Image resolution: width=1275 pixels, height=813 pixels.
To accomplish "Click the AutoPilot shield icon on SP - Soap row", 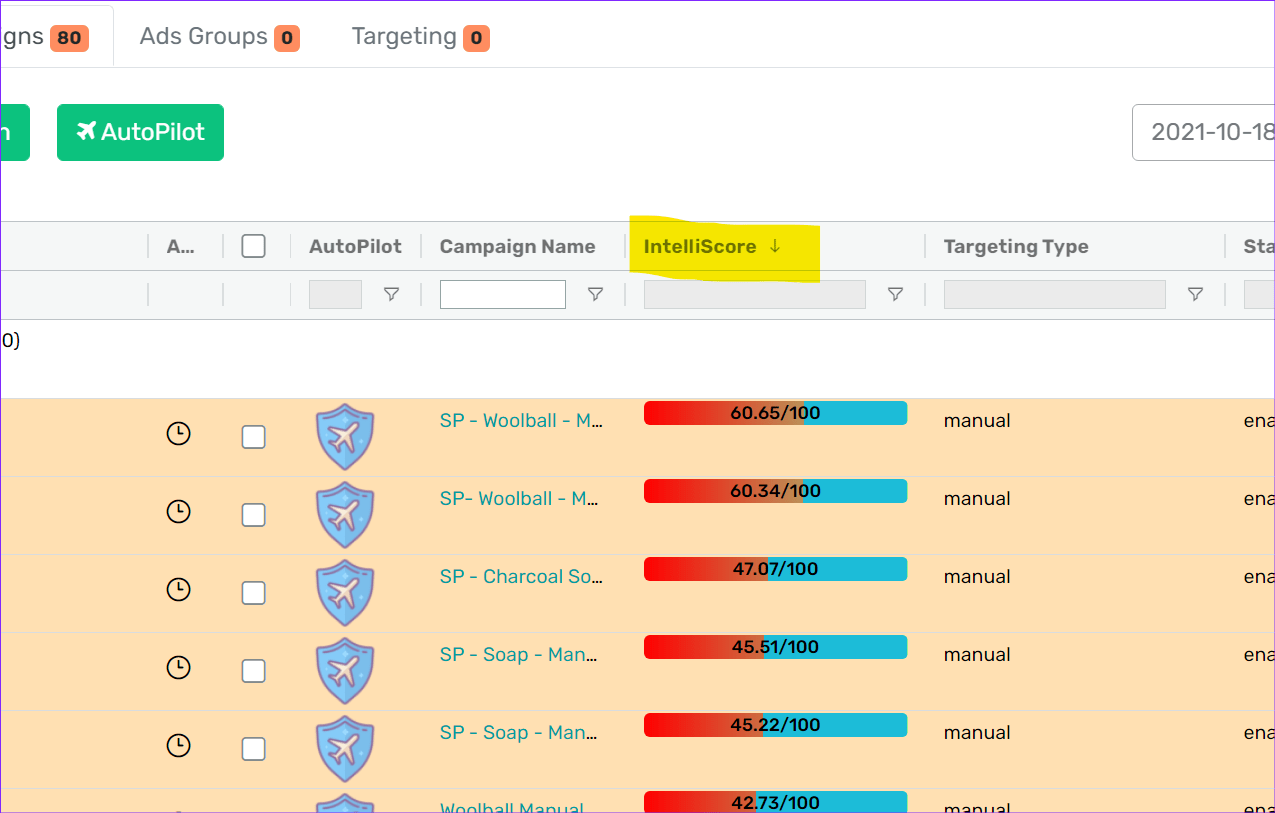I will tap(345, 670).
